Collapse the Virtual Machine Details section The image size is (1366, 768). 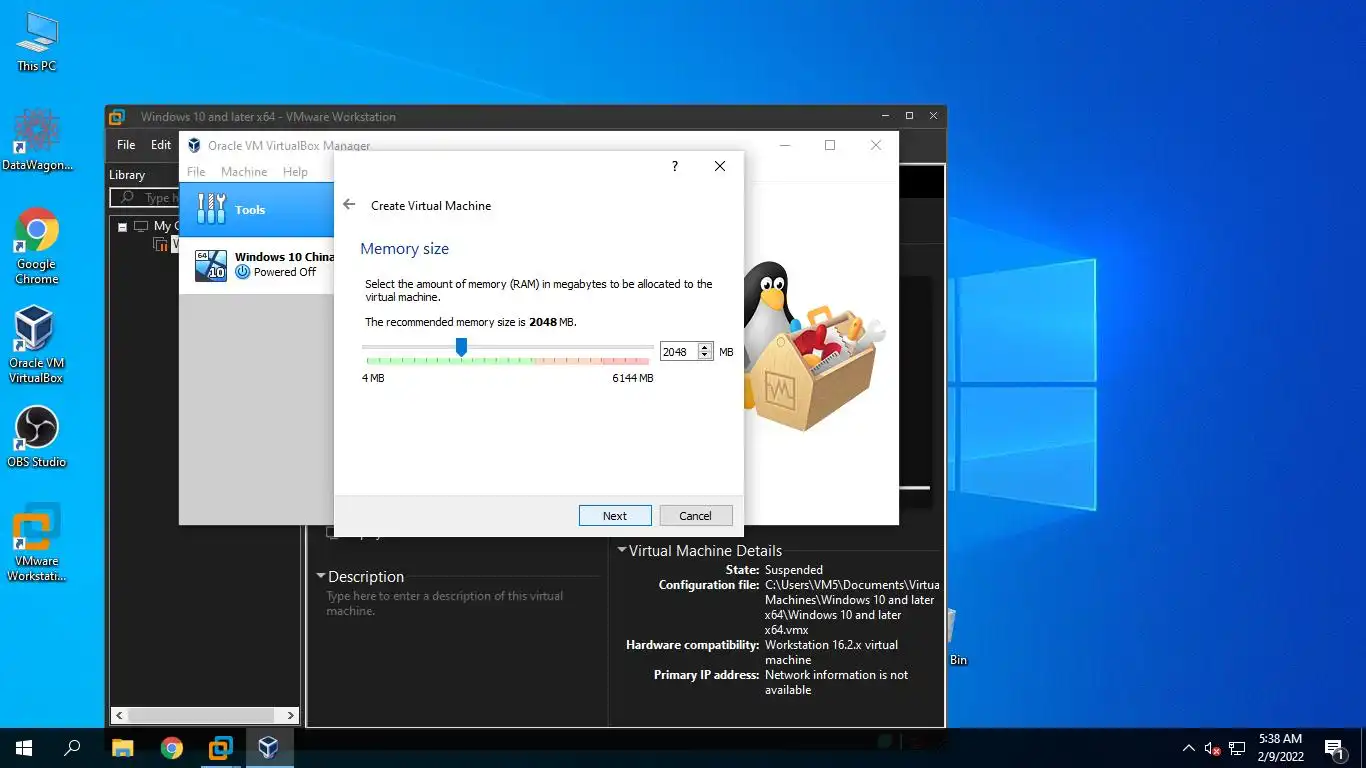tap(621, 550)
